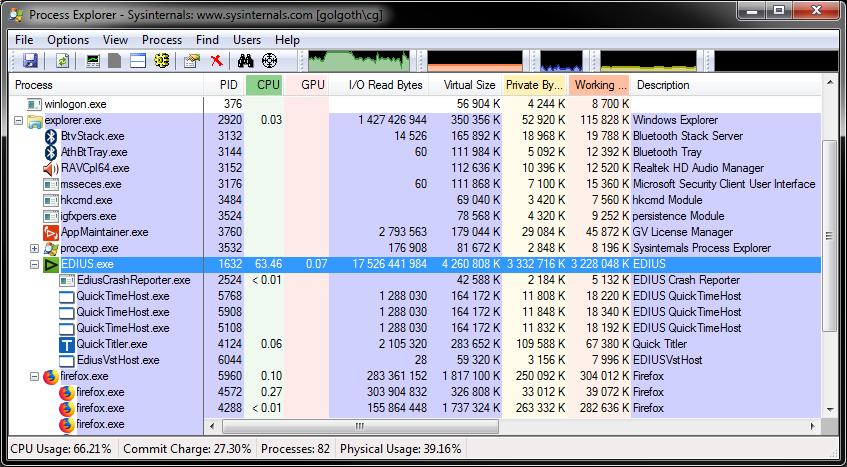Viewport: 847px width, 467px height.
Task: Open the Users menu
Action: click(247, 40)
